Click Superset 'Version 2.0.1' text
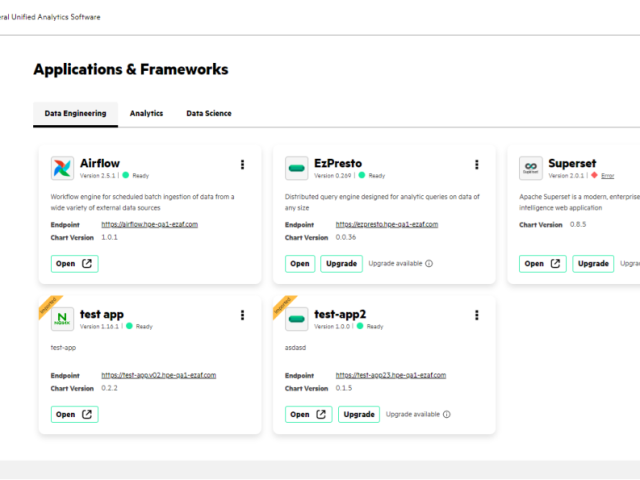 tap(566, 176)
